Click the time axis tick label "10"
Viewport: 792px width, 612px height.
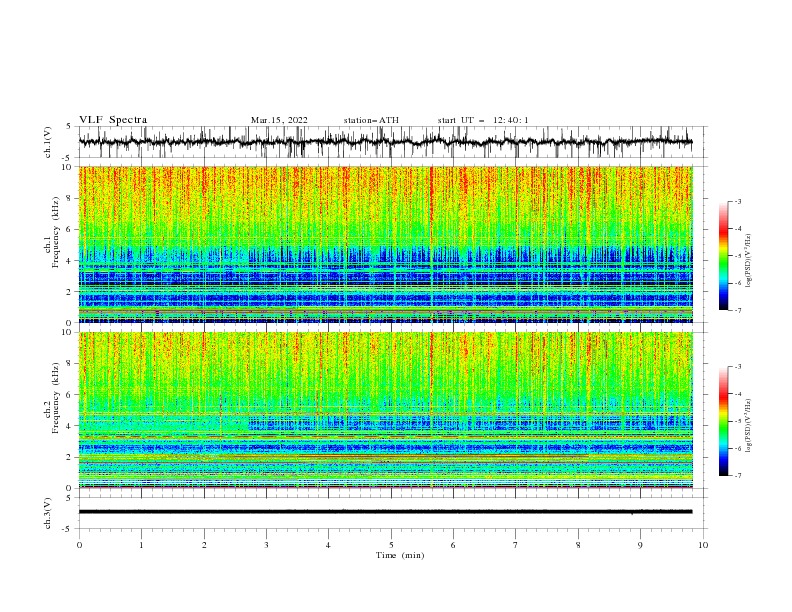703,545
